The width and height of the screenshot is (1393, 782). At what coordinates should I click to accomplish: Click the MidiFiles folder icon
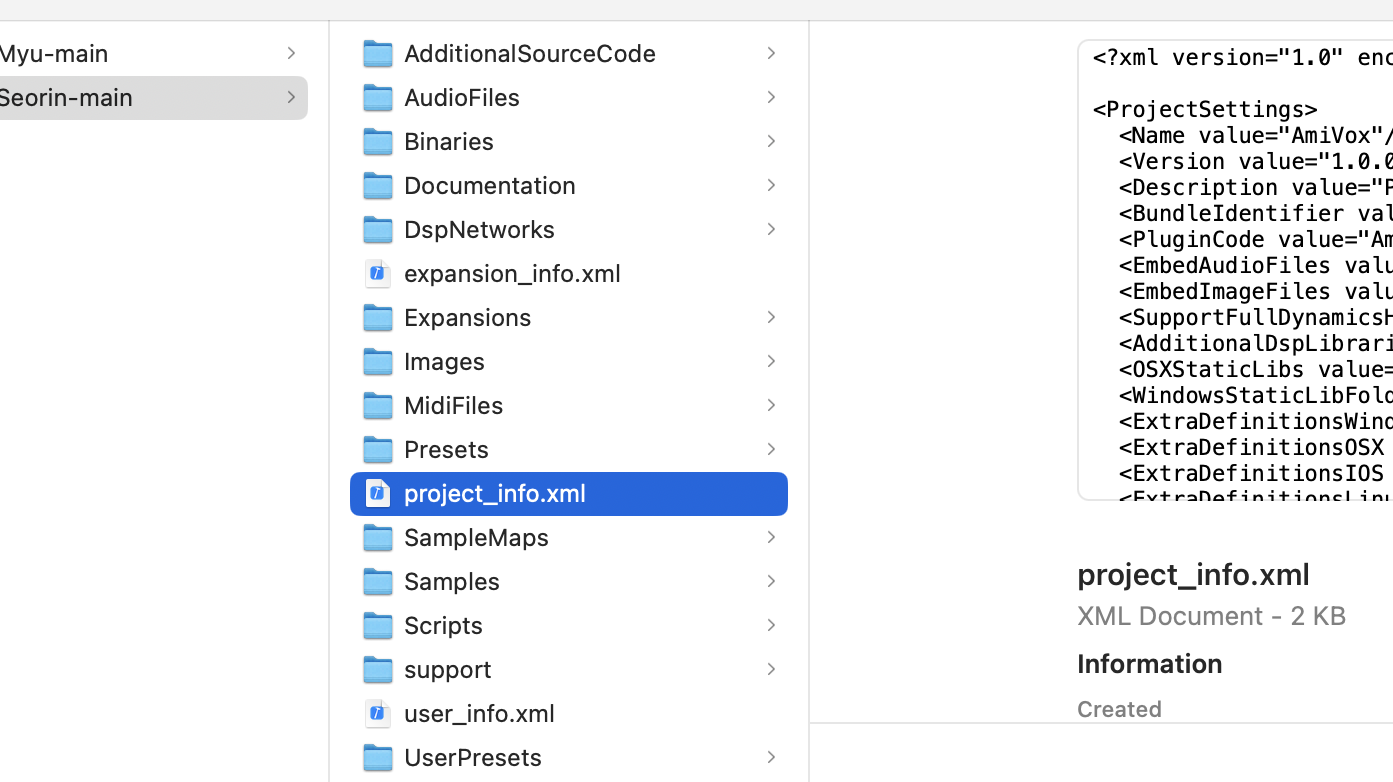coord(377,405)
